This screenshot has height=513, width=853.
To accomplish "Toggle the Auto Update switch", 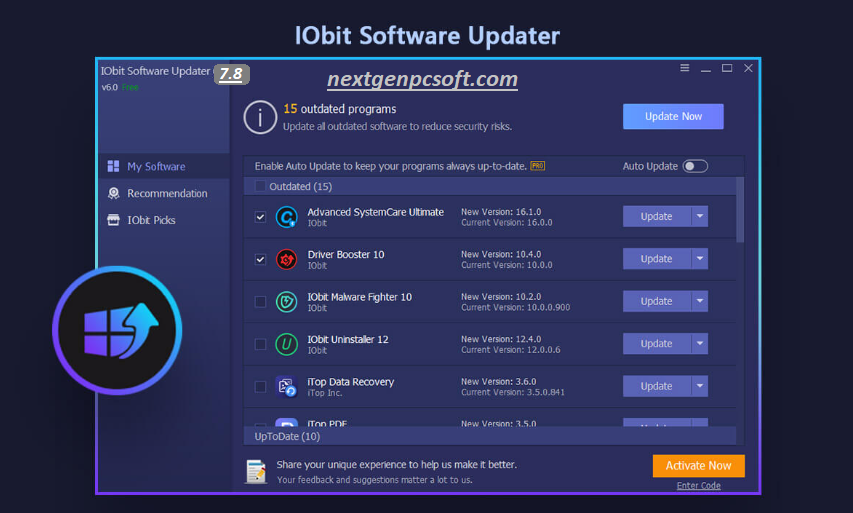I will coord(695,166).
